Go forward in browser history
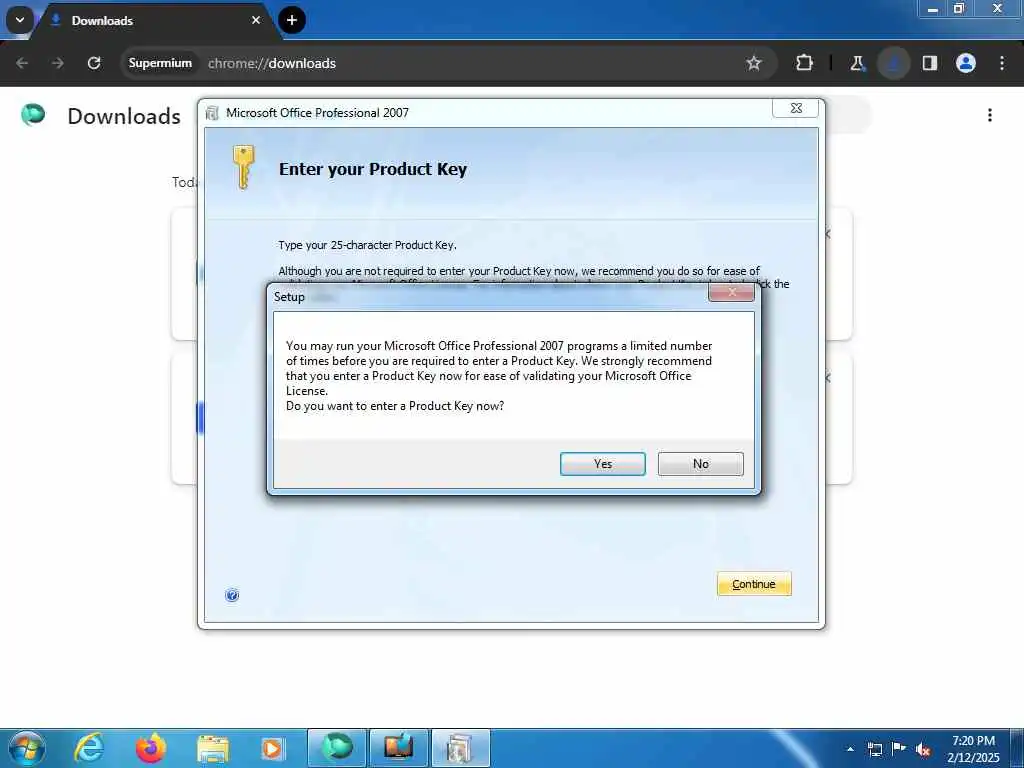 pyautogui.click(x=57, y=63)
